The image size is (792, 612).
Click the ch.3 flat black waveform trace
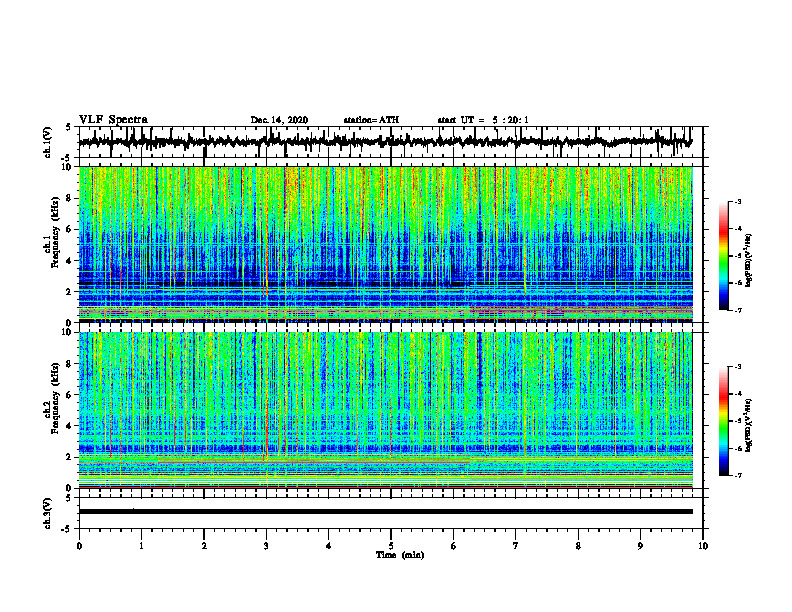coord(385,512)
